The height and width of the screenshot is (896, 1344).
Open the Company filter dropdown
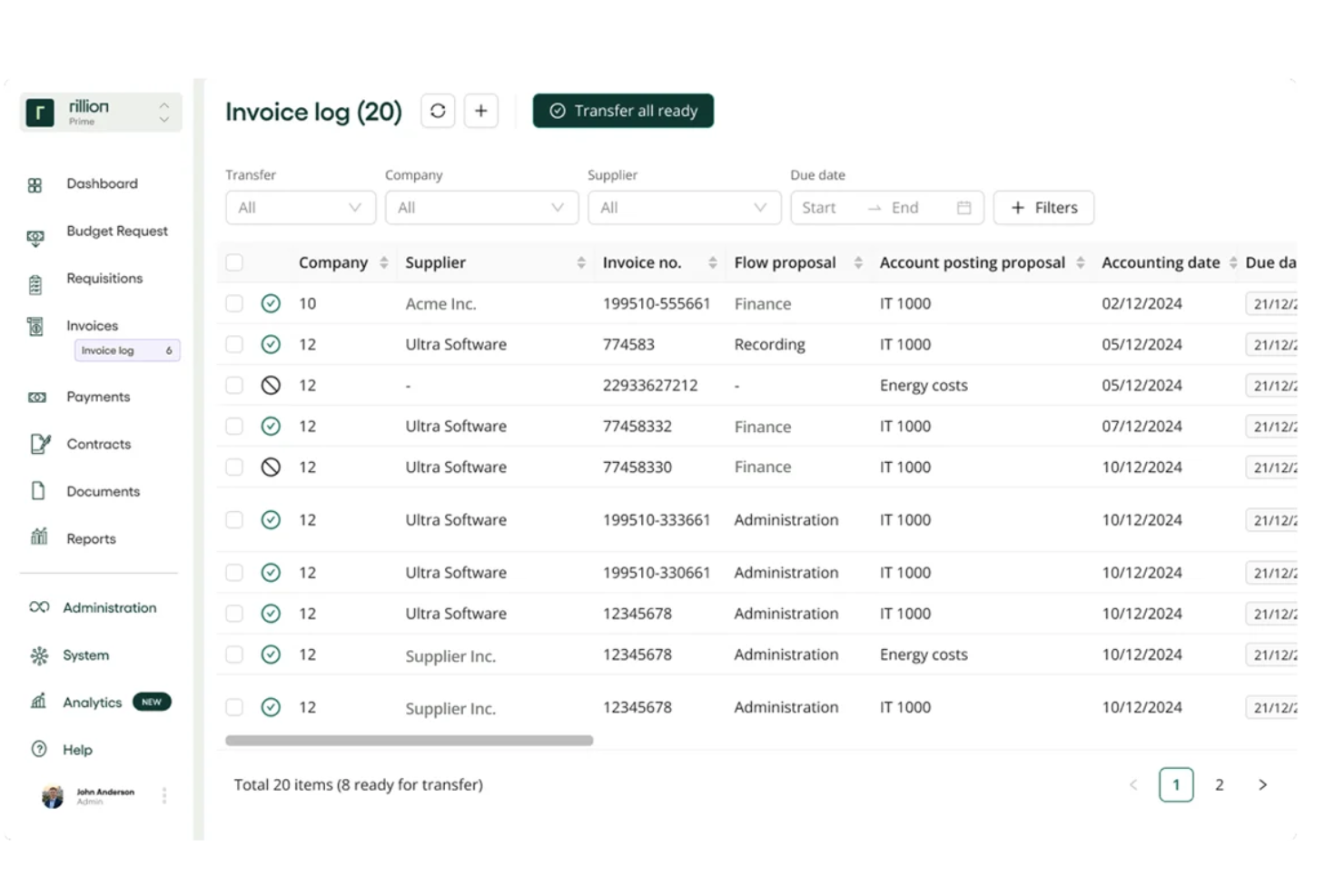point(481,208)
